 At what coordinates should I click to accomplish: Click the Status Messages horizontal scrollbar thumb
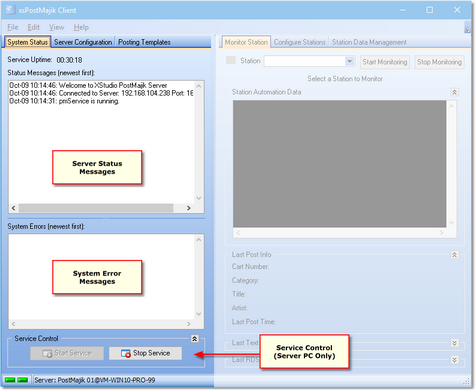[x=96, y=208]
